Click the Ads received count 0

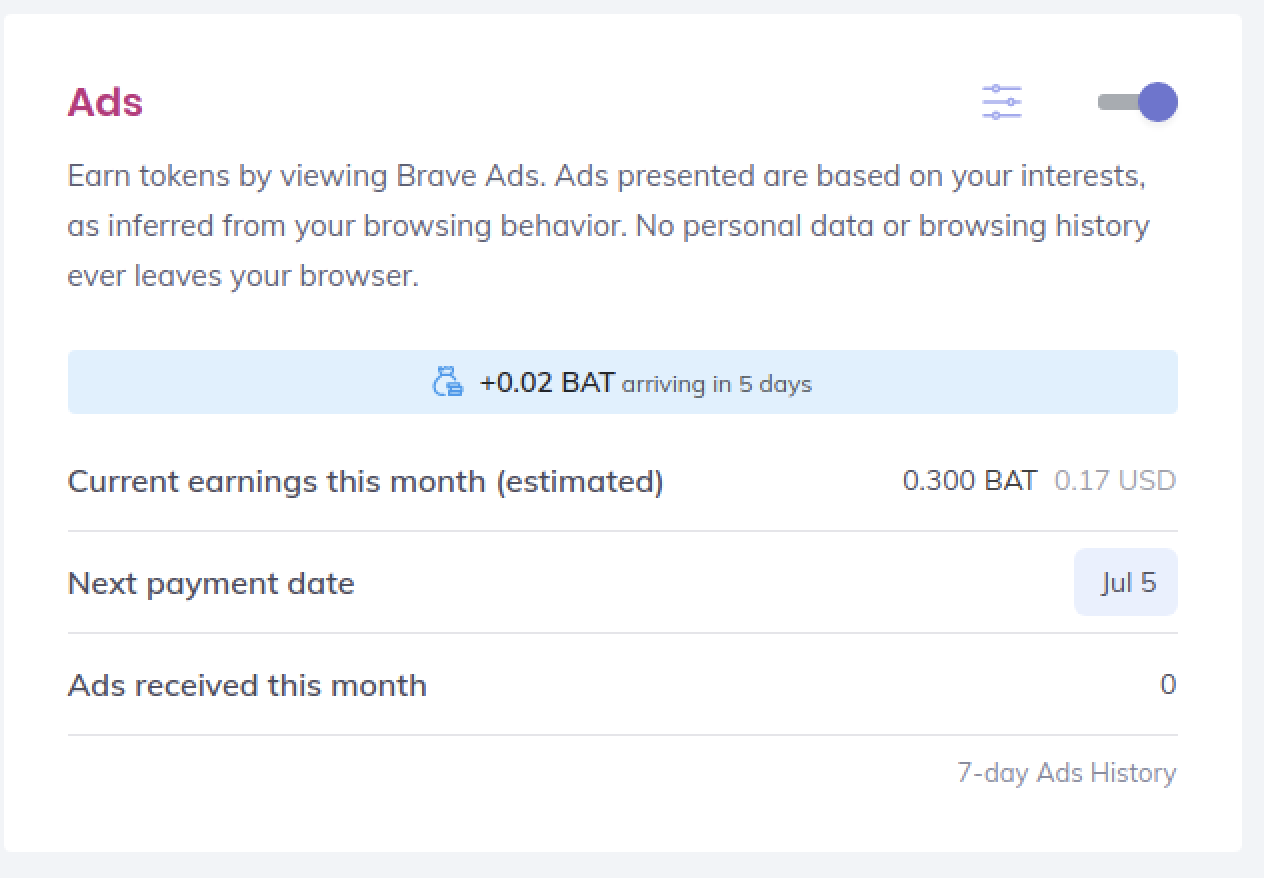[x=1168, y=685]
